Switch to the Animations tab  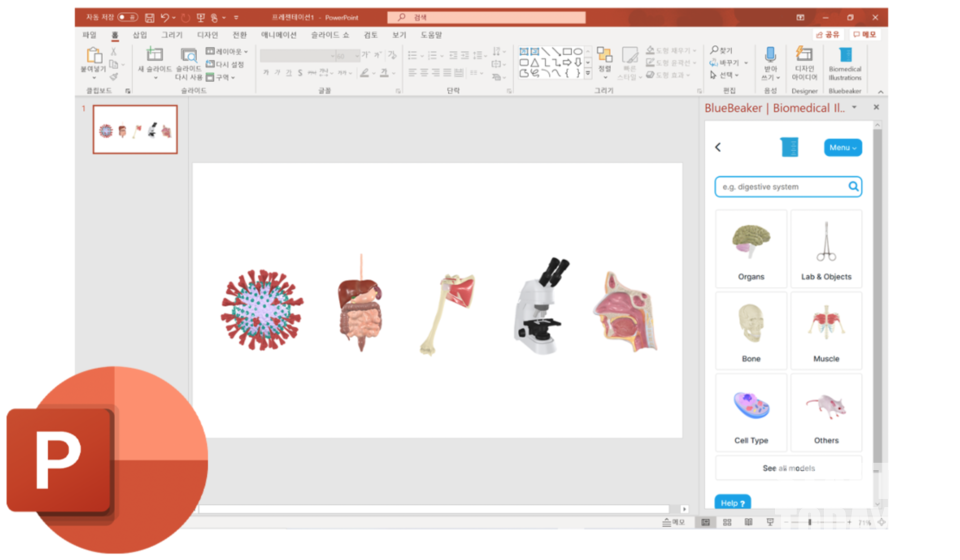[x=279, y=34]
